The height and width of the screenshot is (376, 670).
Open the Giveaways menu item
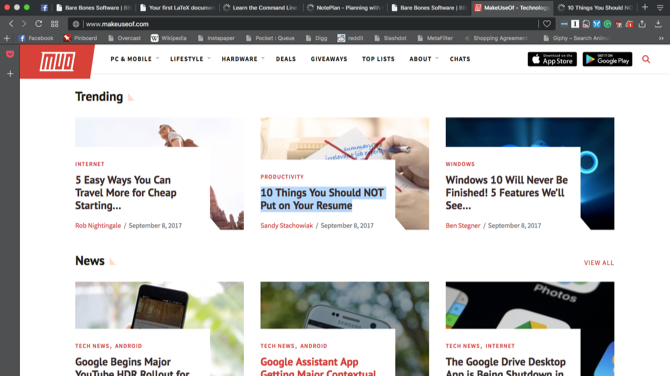(x=329, y=59)
